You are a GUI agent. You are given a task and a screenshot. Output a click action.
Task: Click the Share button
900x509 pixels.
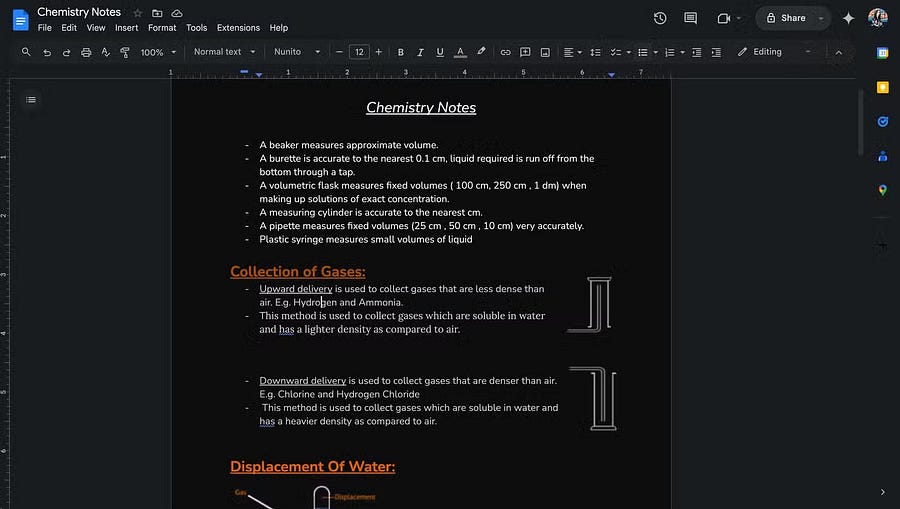pos(786,18)
